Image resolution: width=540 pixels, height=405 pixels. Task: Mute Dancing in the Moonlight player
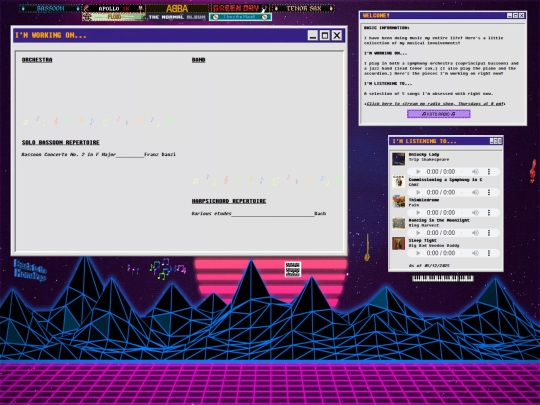pos(475,233)
